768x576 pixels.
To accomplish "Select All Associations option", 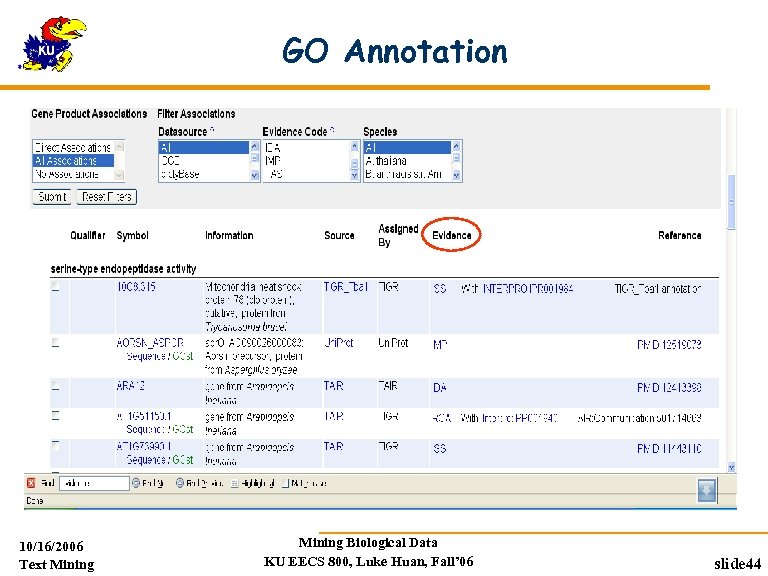I will pyautogui.click(x=73, y=161).
